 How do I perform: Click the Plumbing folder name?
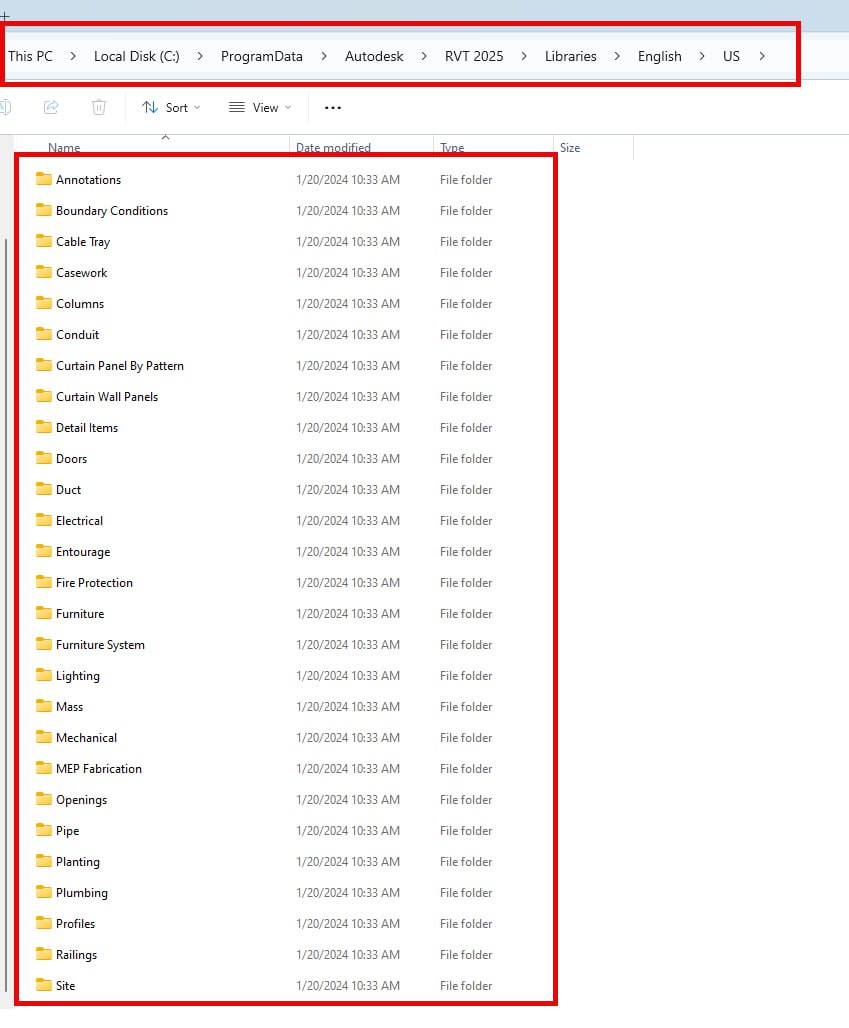tap(82, 892)
